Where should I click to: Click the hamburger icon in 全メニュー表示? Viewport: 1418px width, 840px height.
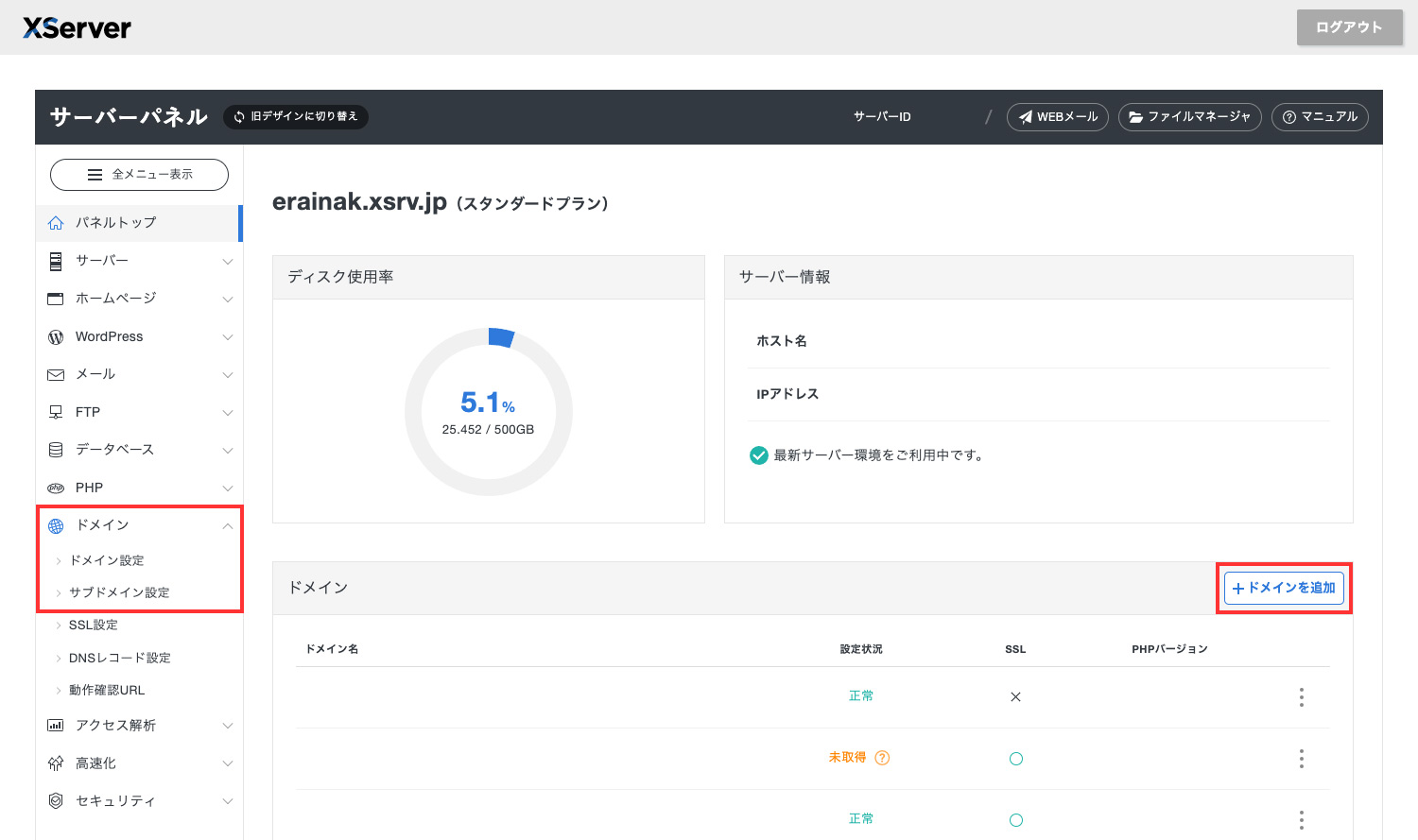tap(95, 175)
